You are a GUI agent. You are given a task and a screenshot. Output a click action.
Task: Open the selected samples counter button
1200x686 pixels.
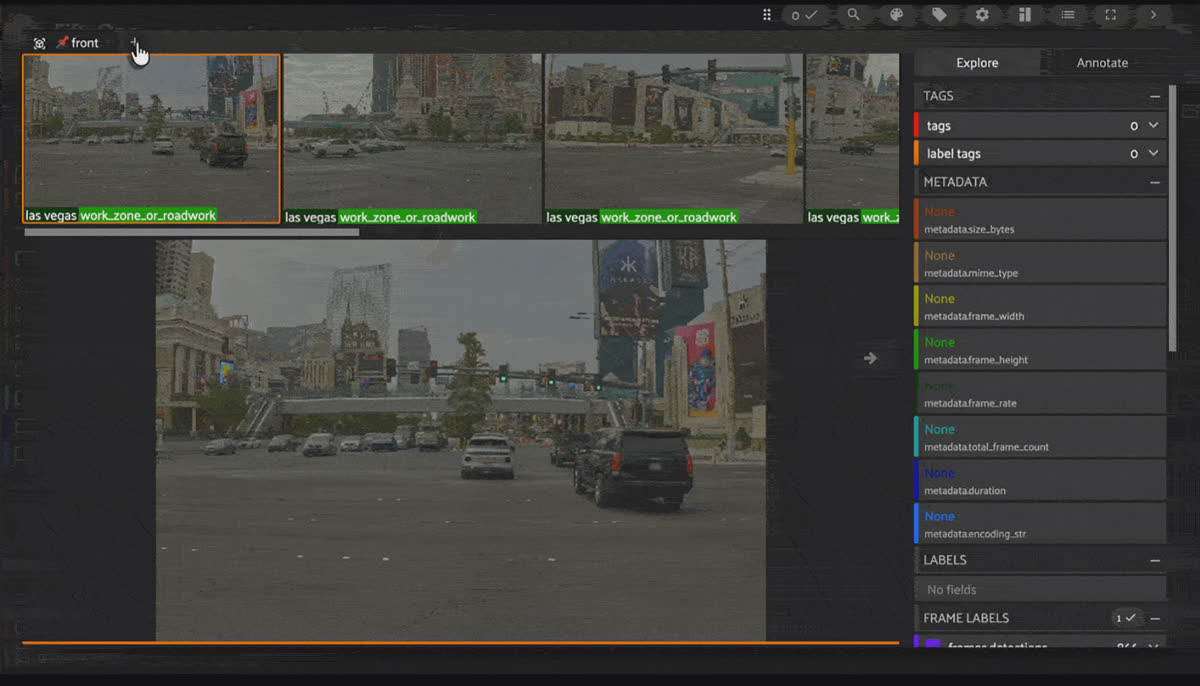click(x=805, y=15)
